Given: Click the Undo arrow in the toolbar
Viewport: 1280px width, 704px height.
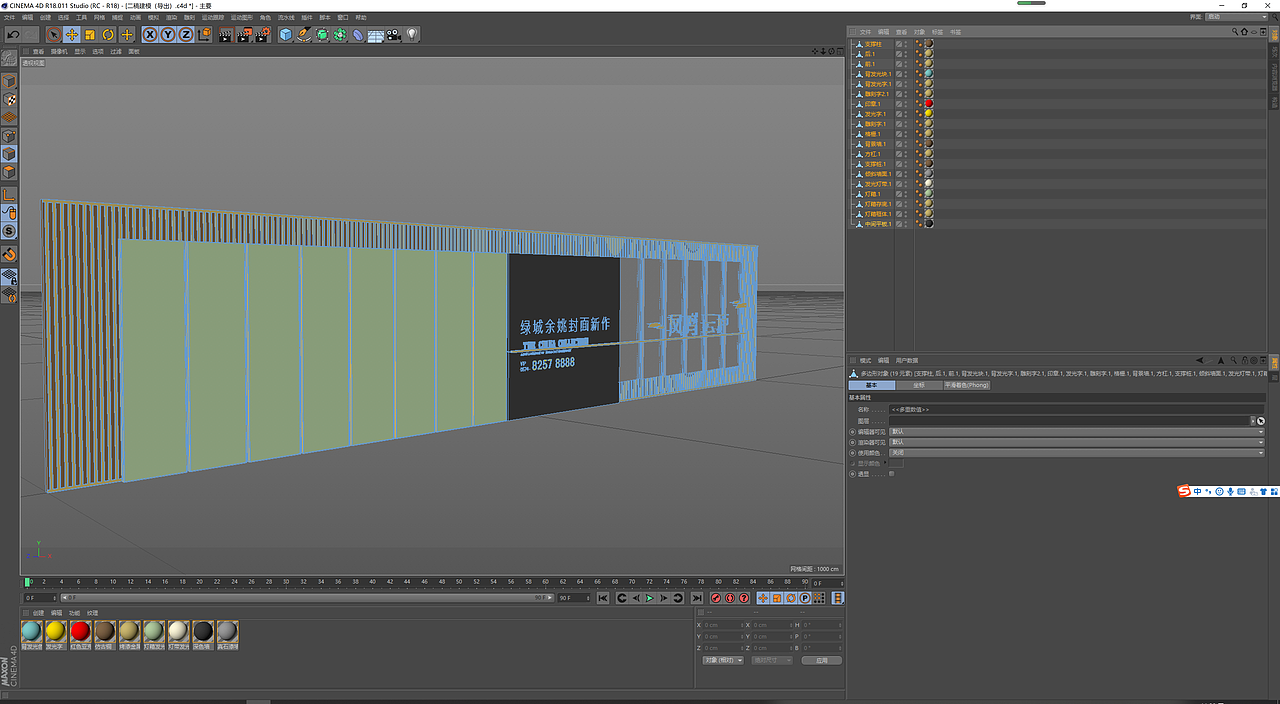Looking at the screenshot, I should 13,35.
